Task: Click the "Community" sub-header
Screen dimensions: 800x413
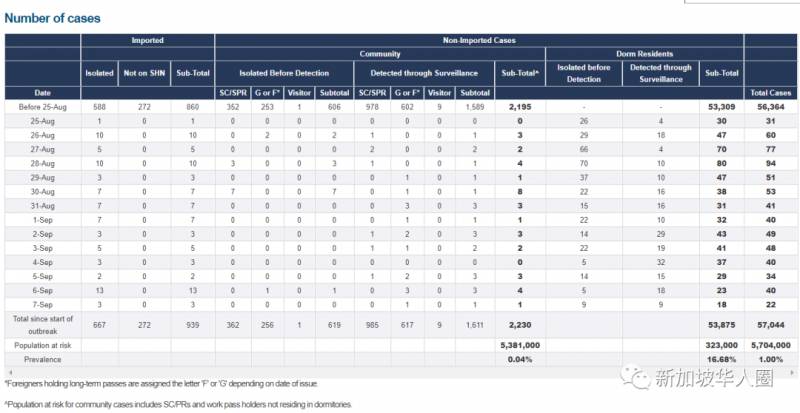Action: tap(380, 53)
